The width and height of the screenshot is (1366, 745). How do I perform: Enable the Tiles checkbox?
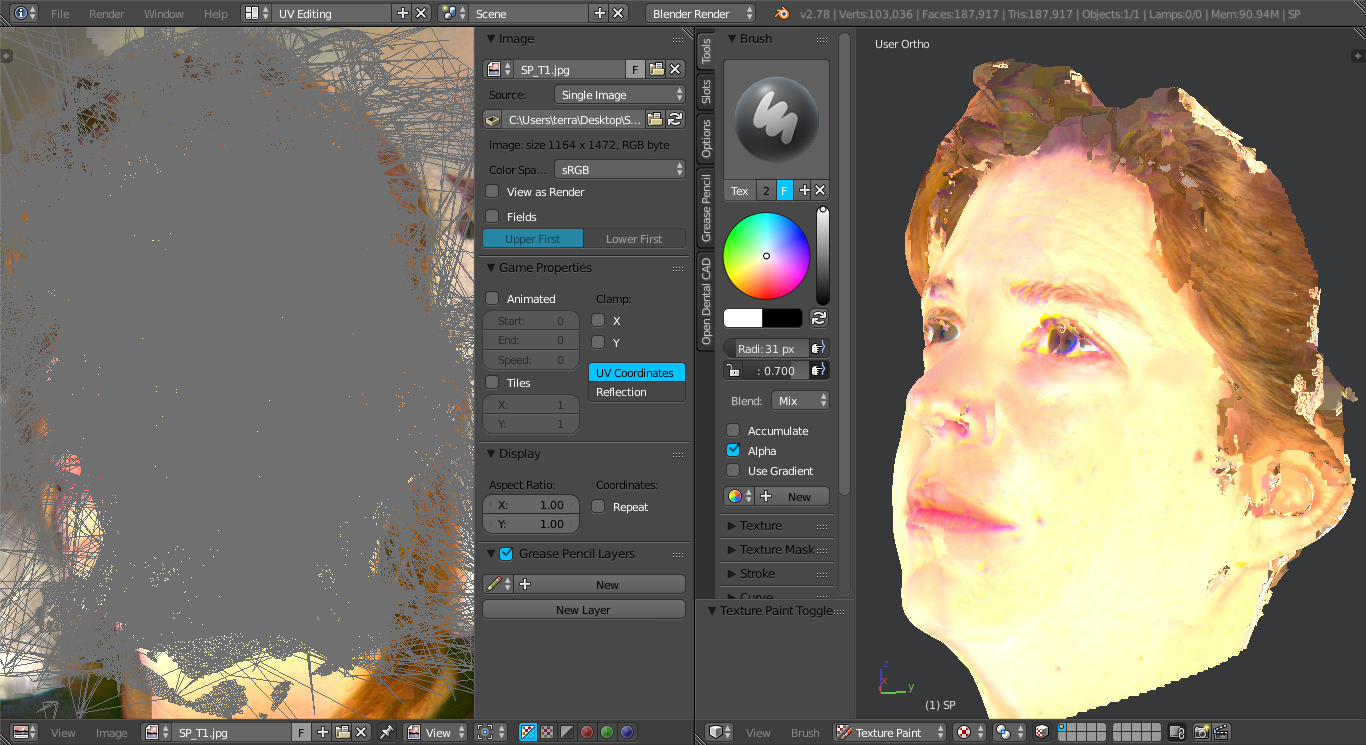(x=492, y=382)
